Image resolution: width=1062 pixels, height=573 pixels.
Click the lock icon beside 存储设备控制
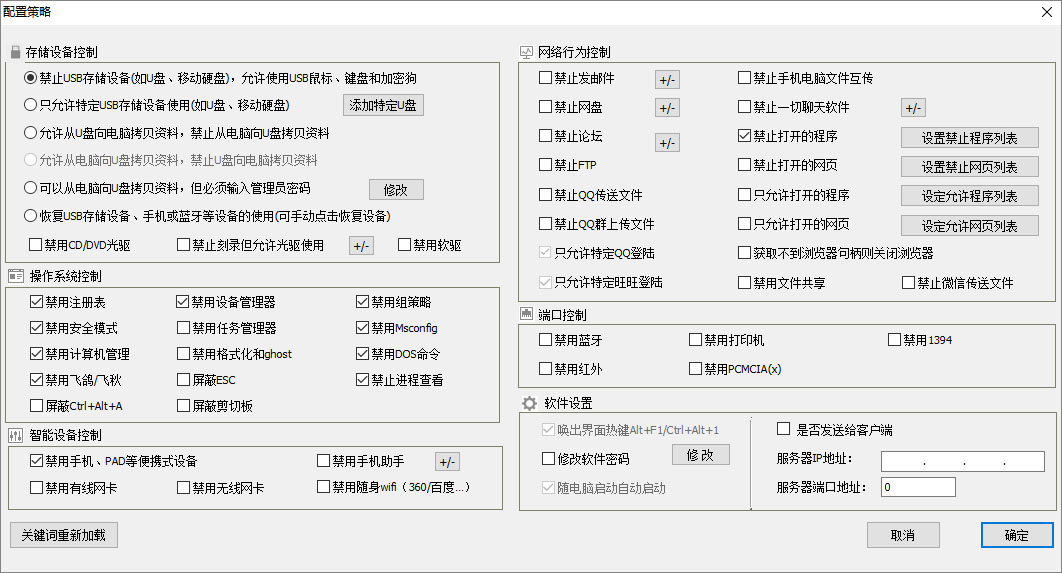pyautogui.click(x=15, y=51)
